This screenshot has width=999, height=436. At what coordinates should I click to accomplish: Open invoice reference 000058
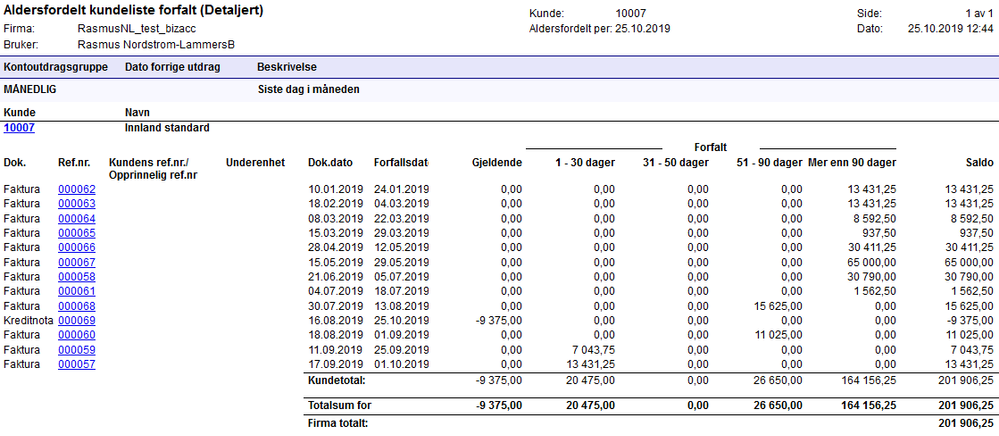[x=76, y=277]
